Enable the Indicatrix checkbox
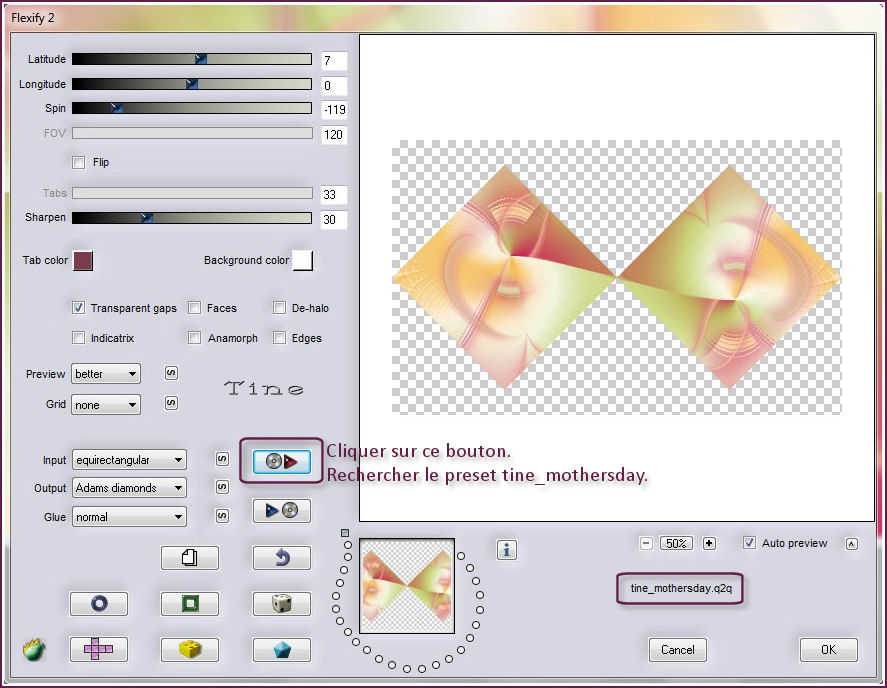 point(79,338)
